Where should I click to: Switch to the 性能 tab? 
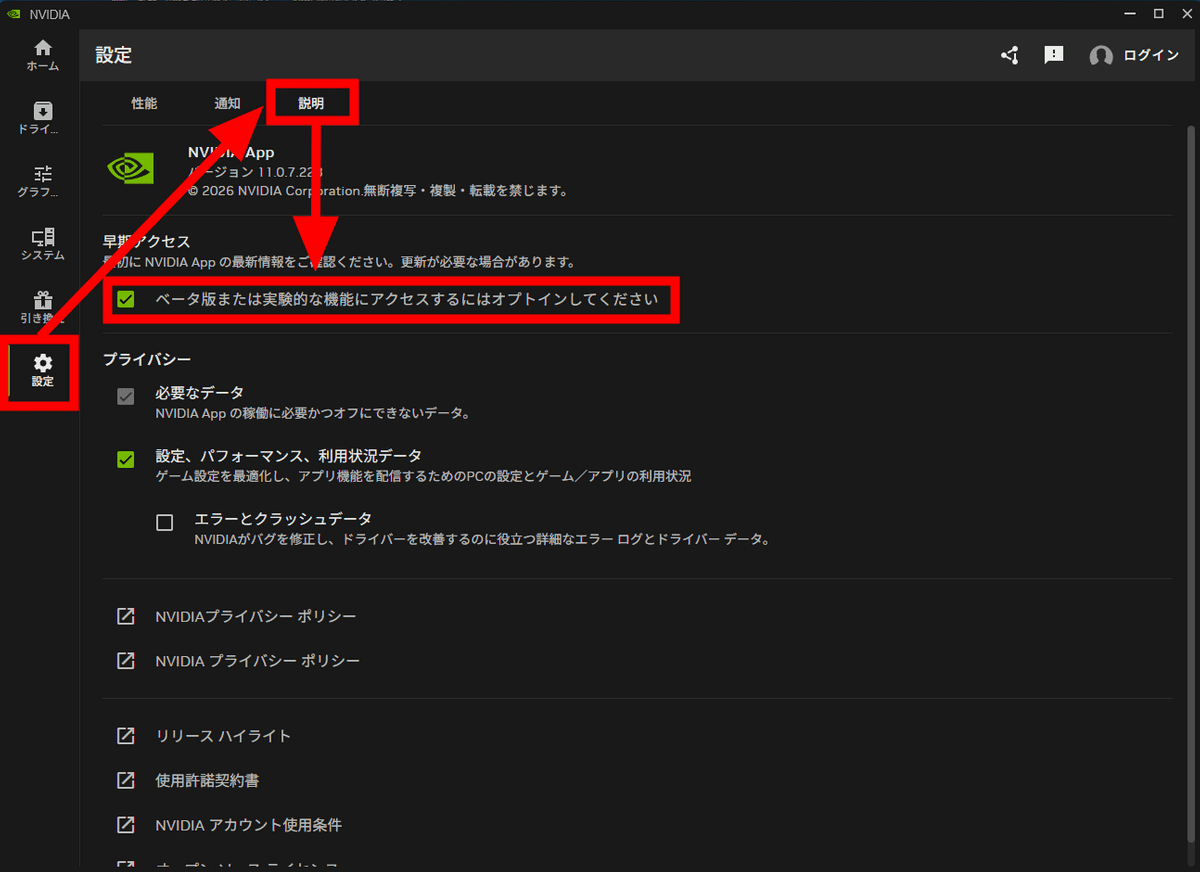click(x=144, y=103)
